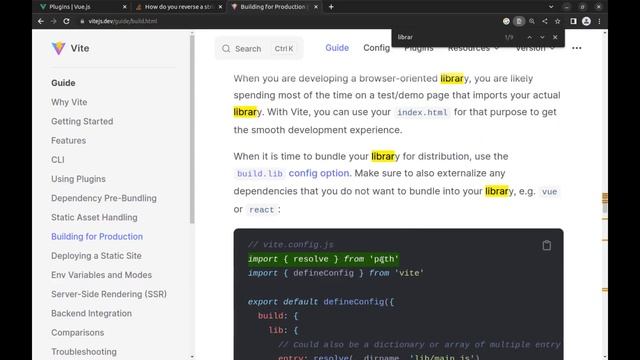Viewport: 640px width, 360px height.
Task: Bookmark this page with the star icon
Action: [x=558, y=21]
